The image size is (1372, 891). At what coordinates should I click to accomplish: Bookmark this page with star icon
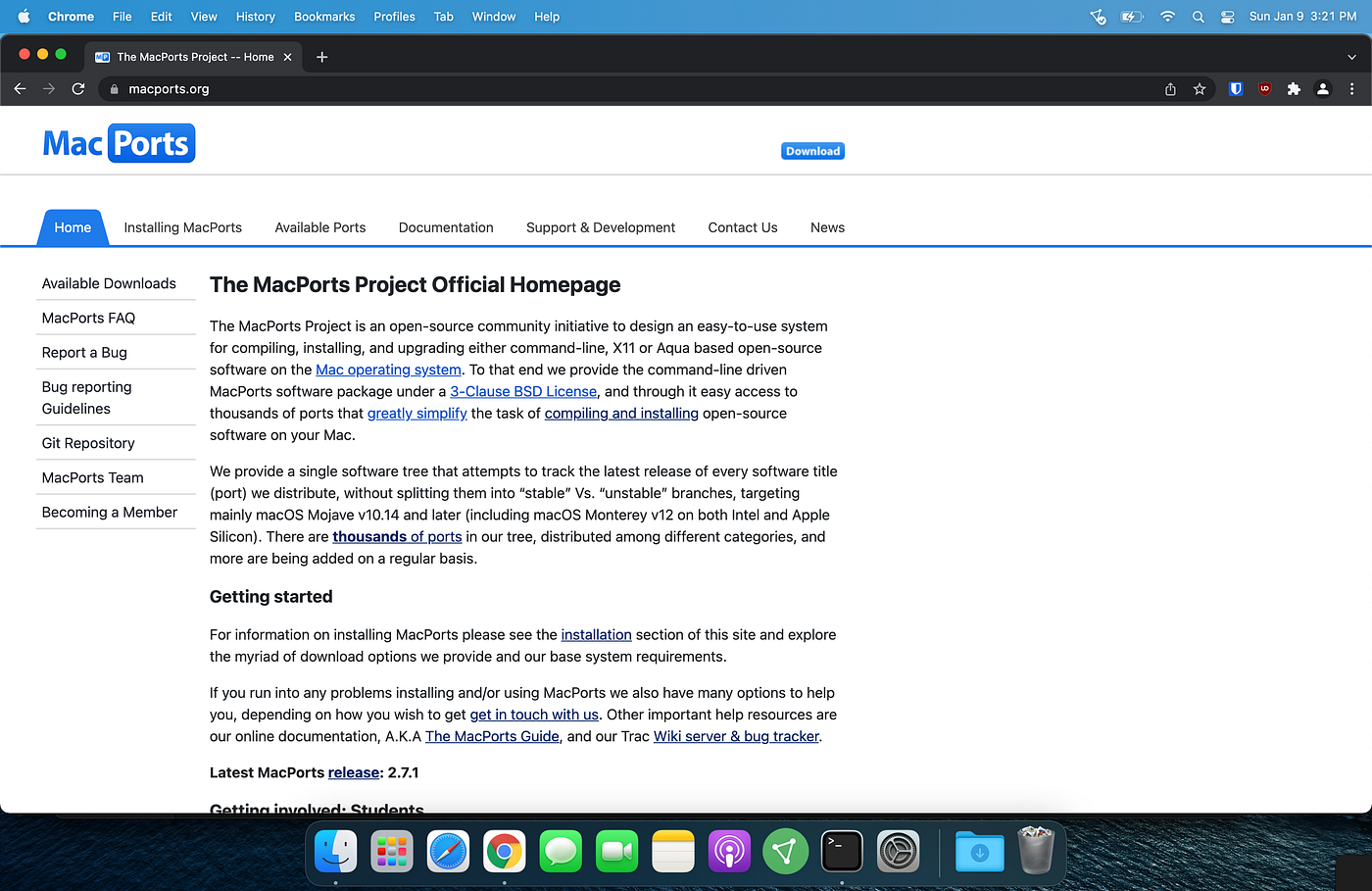coord(1200,89)
